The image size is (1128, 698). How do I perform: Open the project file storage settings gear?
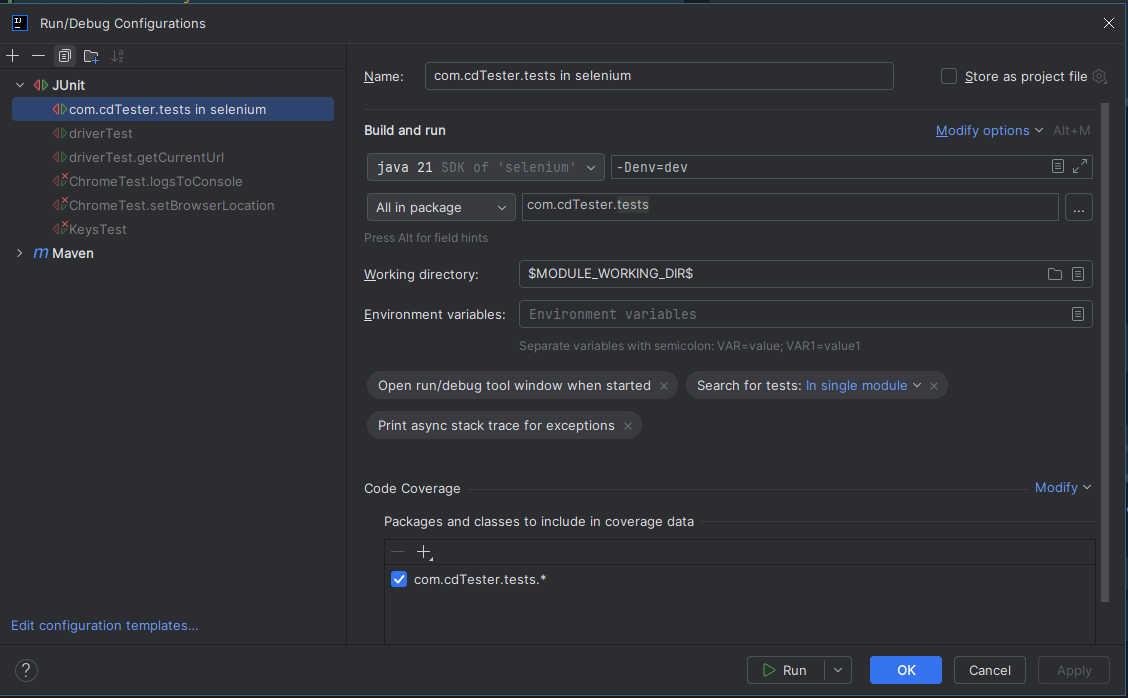click(x=1099, y=76)
